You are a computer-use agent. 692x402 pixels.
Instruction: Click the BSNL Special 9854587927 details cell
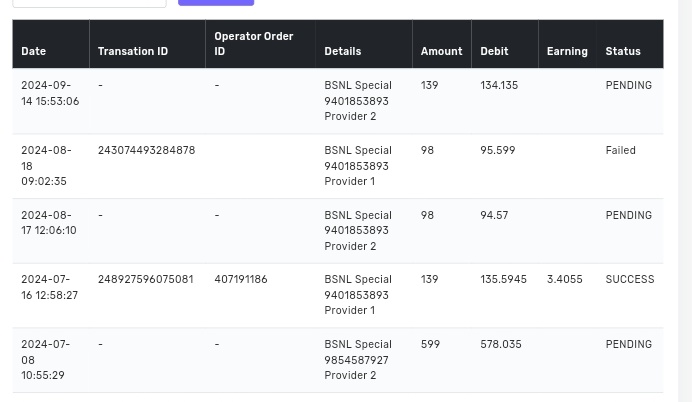357,359
